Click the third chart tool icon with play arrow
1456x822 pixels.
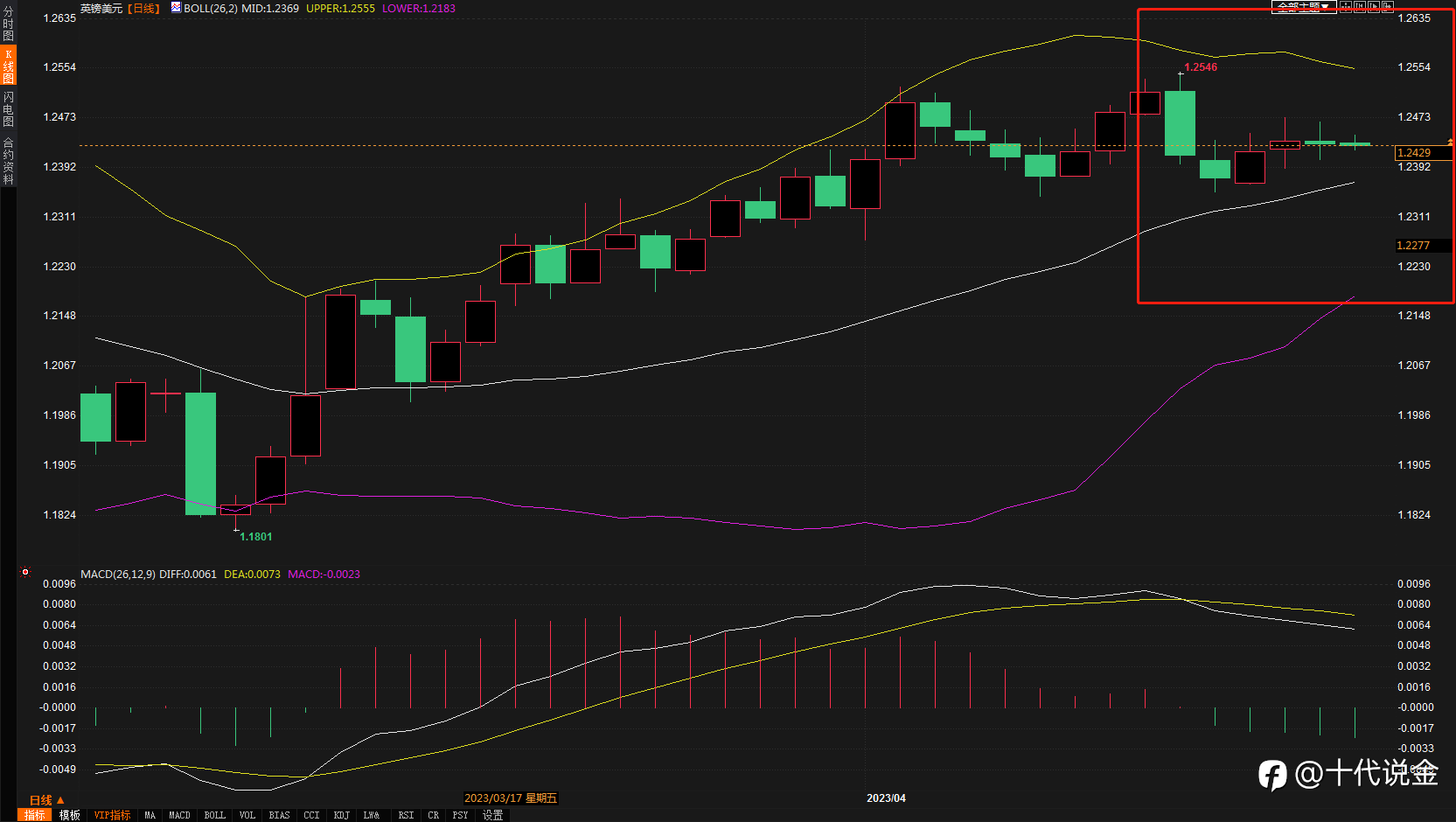click(1374, 6)
